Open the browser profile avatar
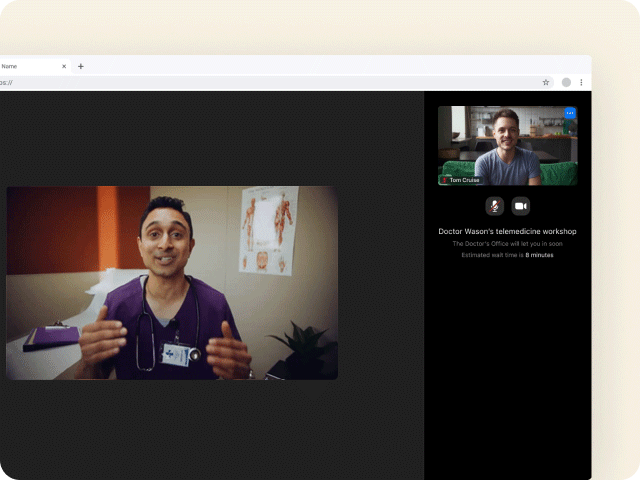The height and width of the screenshot is (480, 640). pyautogui.click(x=566, y=82)
